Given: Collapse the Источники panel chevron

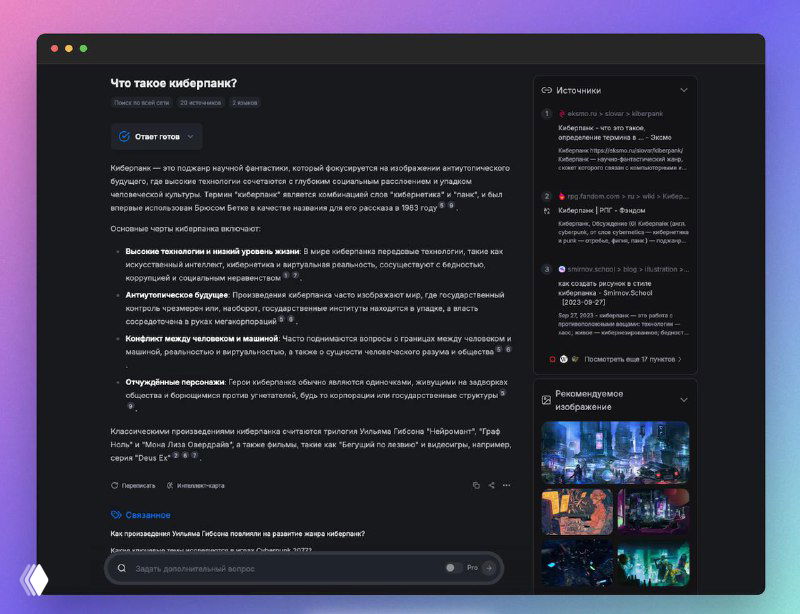Looking at the screenshot, I should click(684, 90).
